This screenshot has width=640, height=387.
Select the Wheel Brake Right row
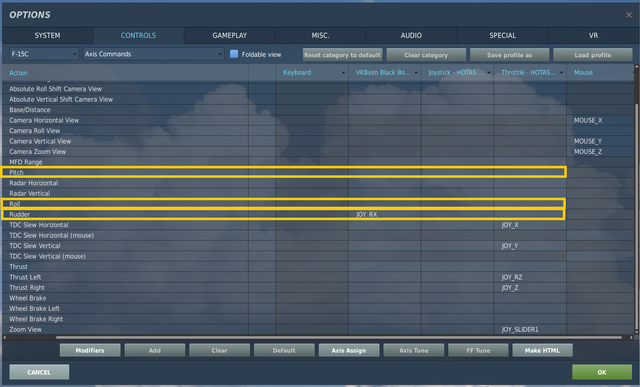pos(318,319)
